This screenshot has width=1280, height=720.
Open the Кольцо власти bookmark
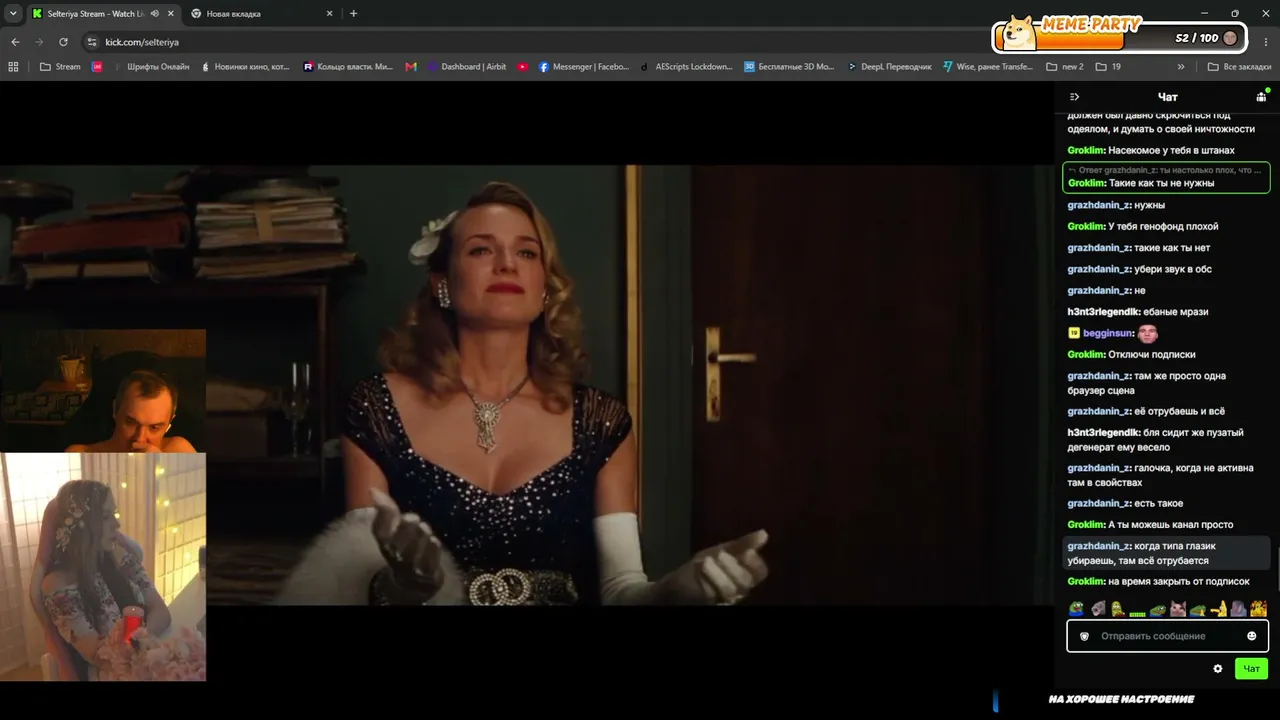coord(348,67)
